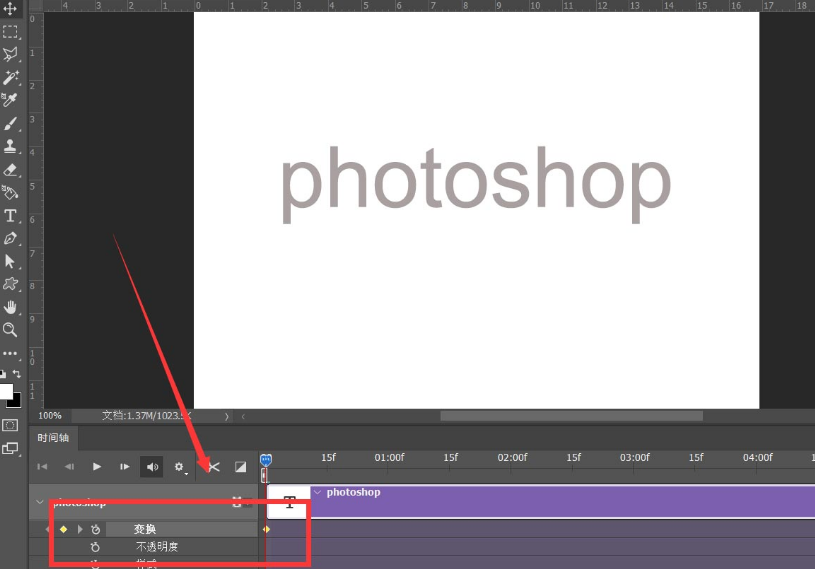Switch to the 时间轴 tab
Viewport: 815px width, 569px height.
(54, 438)
